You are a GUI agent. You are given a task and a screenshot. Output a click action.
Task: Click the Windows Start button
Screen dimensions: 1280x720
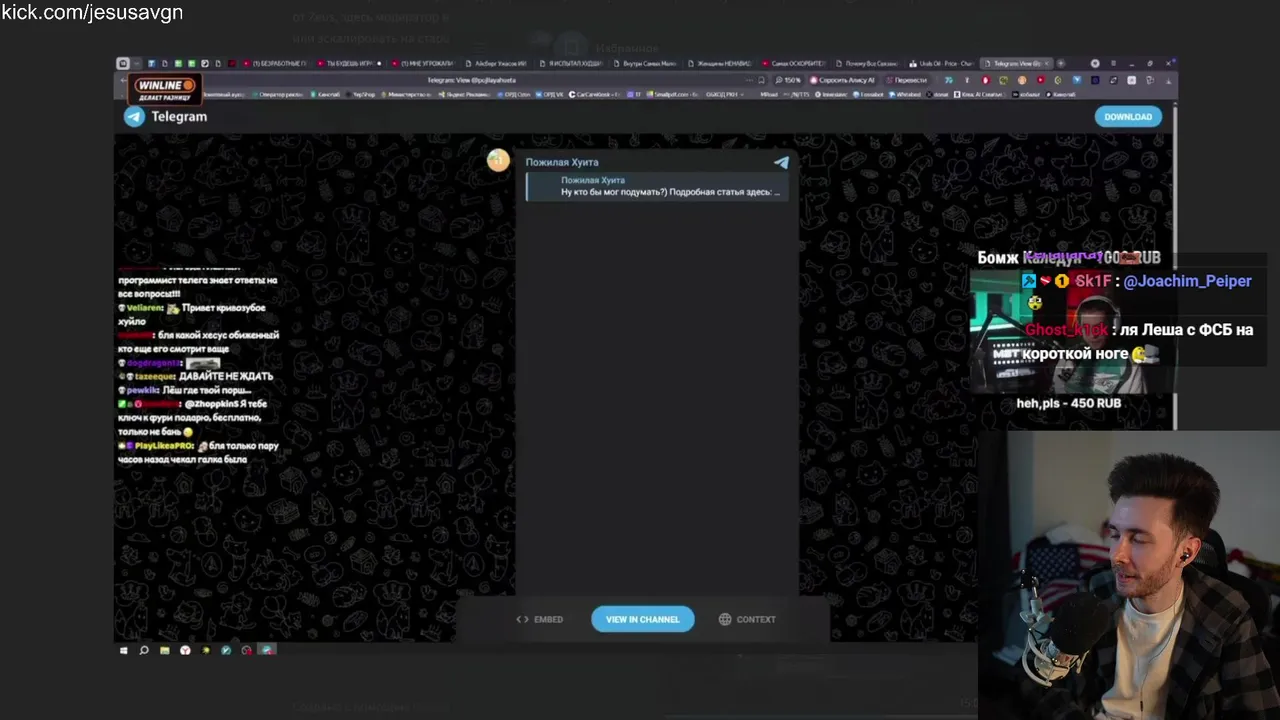point(124,650)
